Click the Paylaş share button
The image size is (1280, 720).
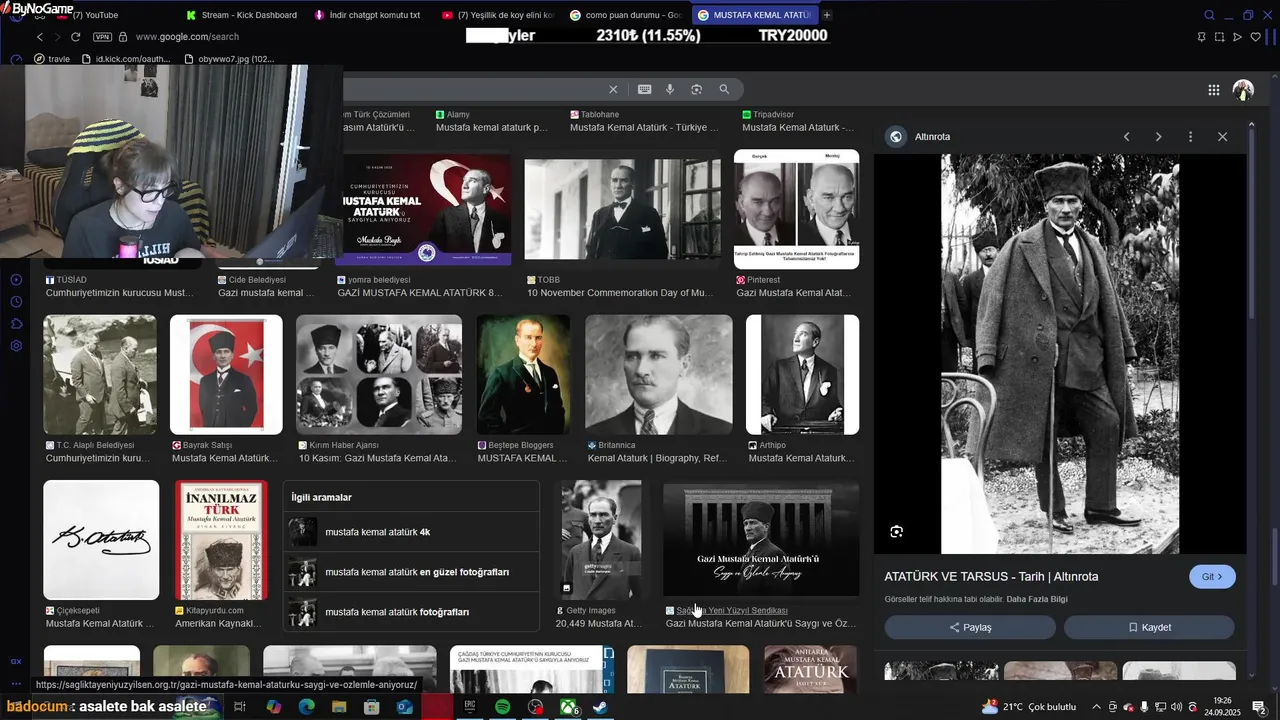pos(970,627)
